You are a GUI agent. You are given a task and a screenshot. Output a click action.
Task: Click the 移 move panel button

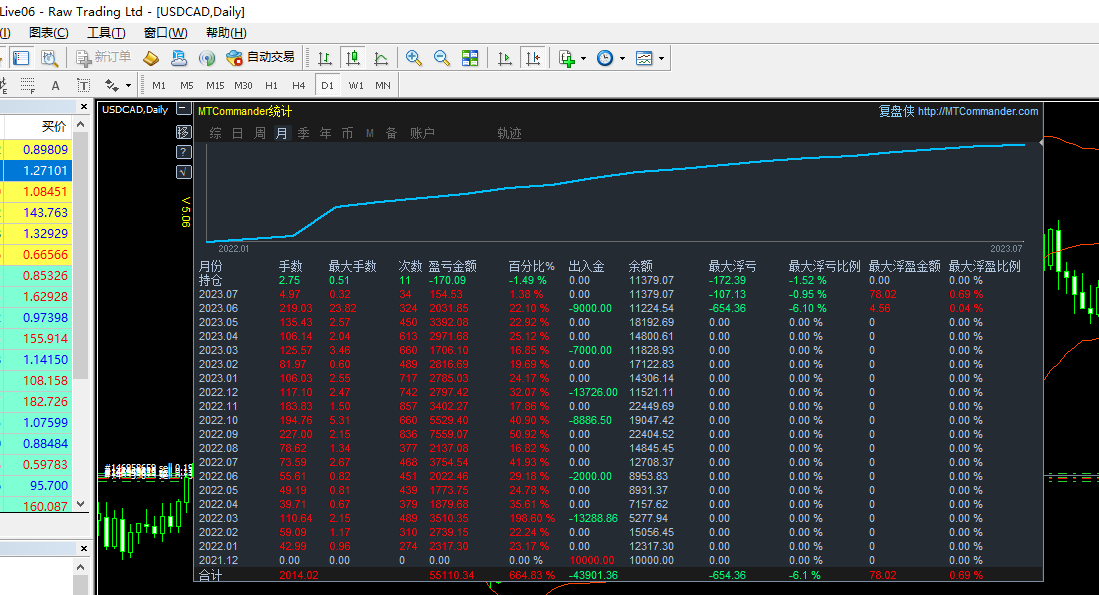183,132
